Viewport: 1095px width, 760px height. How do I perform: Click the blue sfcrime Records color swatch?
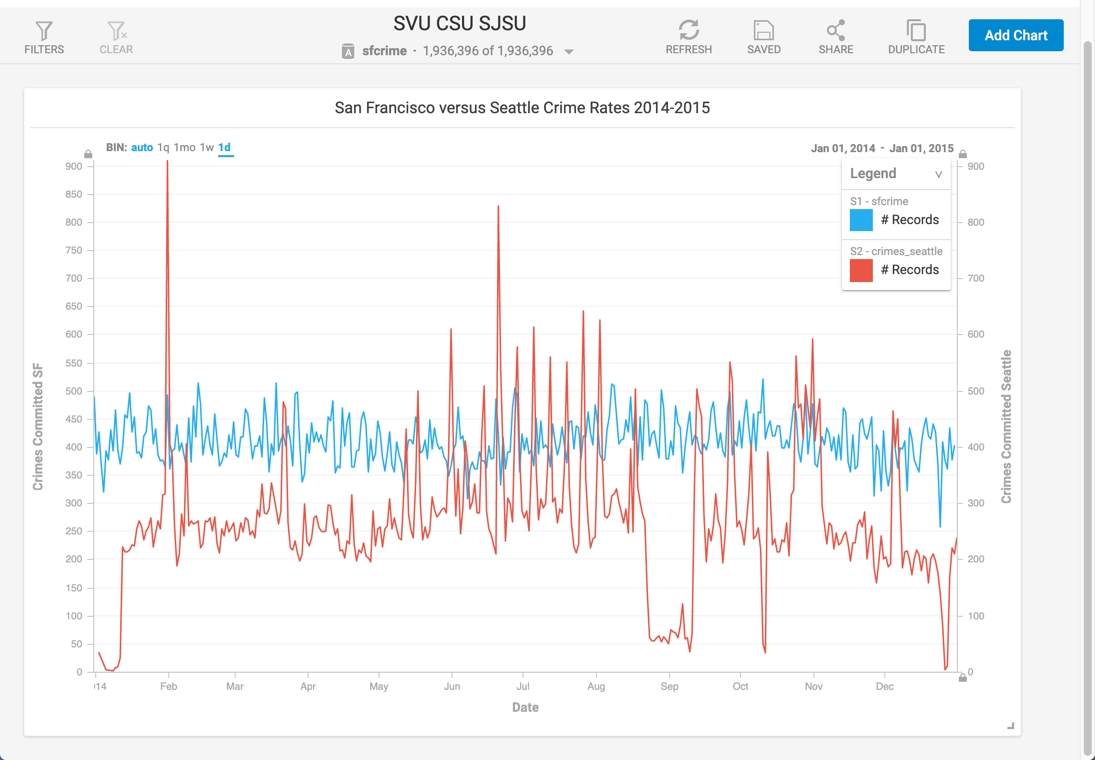[x=861, y=220]
